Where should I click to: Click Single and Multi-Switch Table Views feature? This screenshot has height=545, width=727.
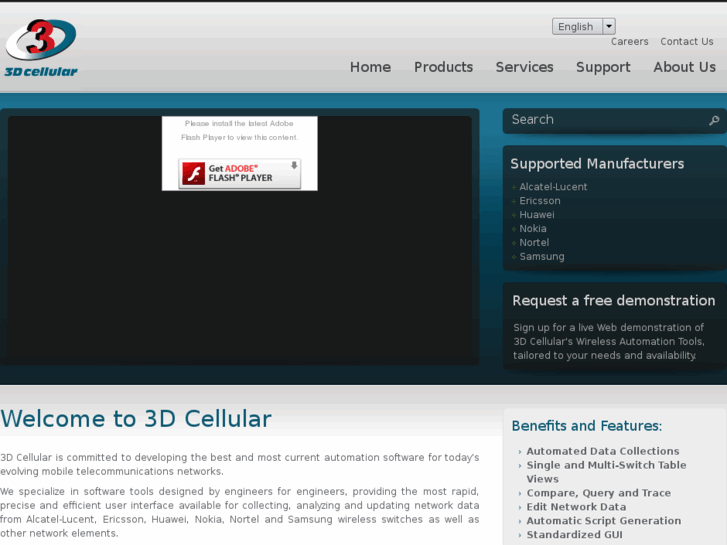pos(606,472)
